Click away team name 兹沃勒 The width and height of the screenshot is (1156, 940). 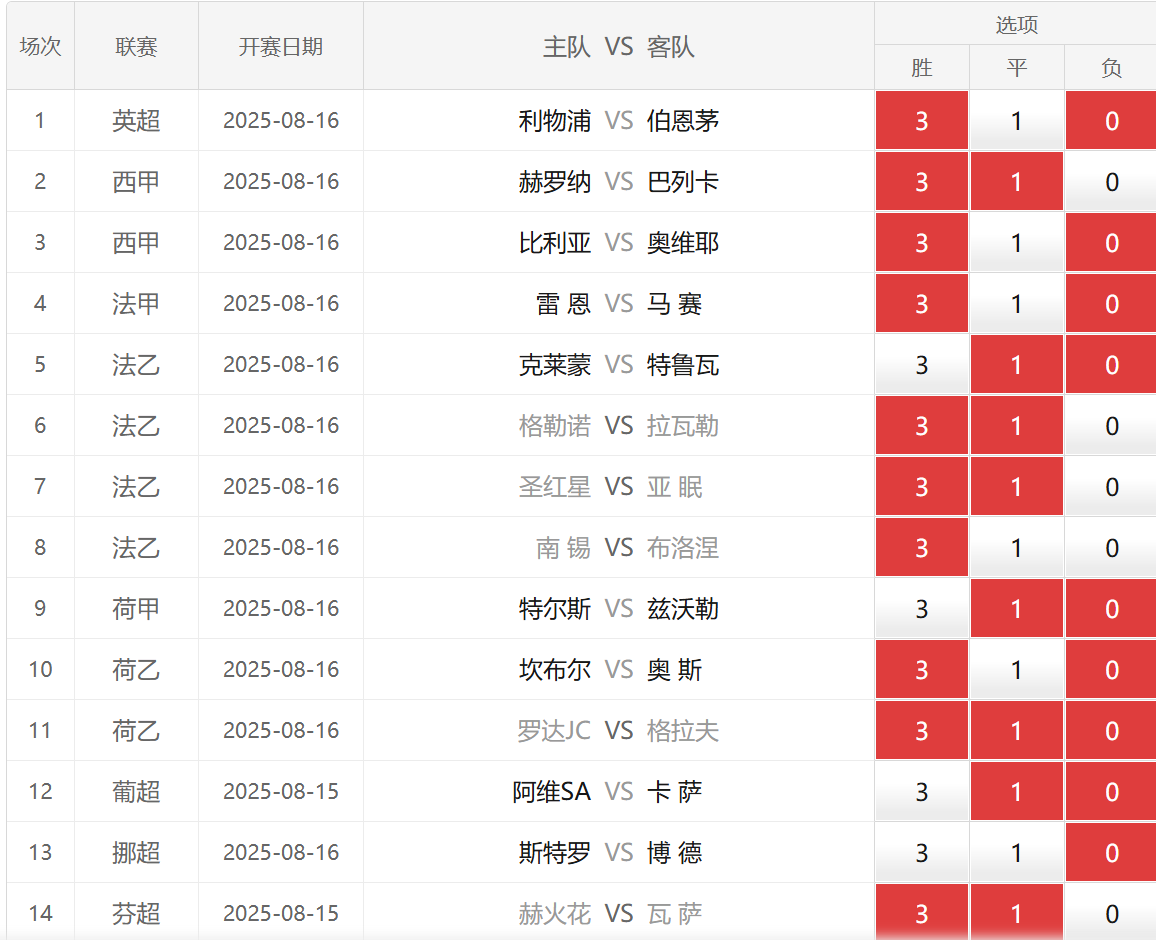(x=683, y=608)
